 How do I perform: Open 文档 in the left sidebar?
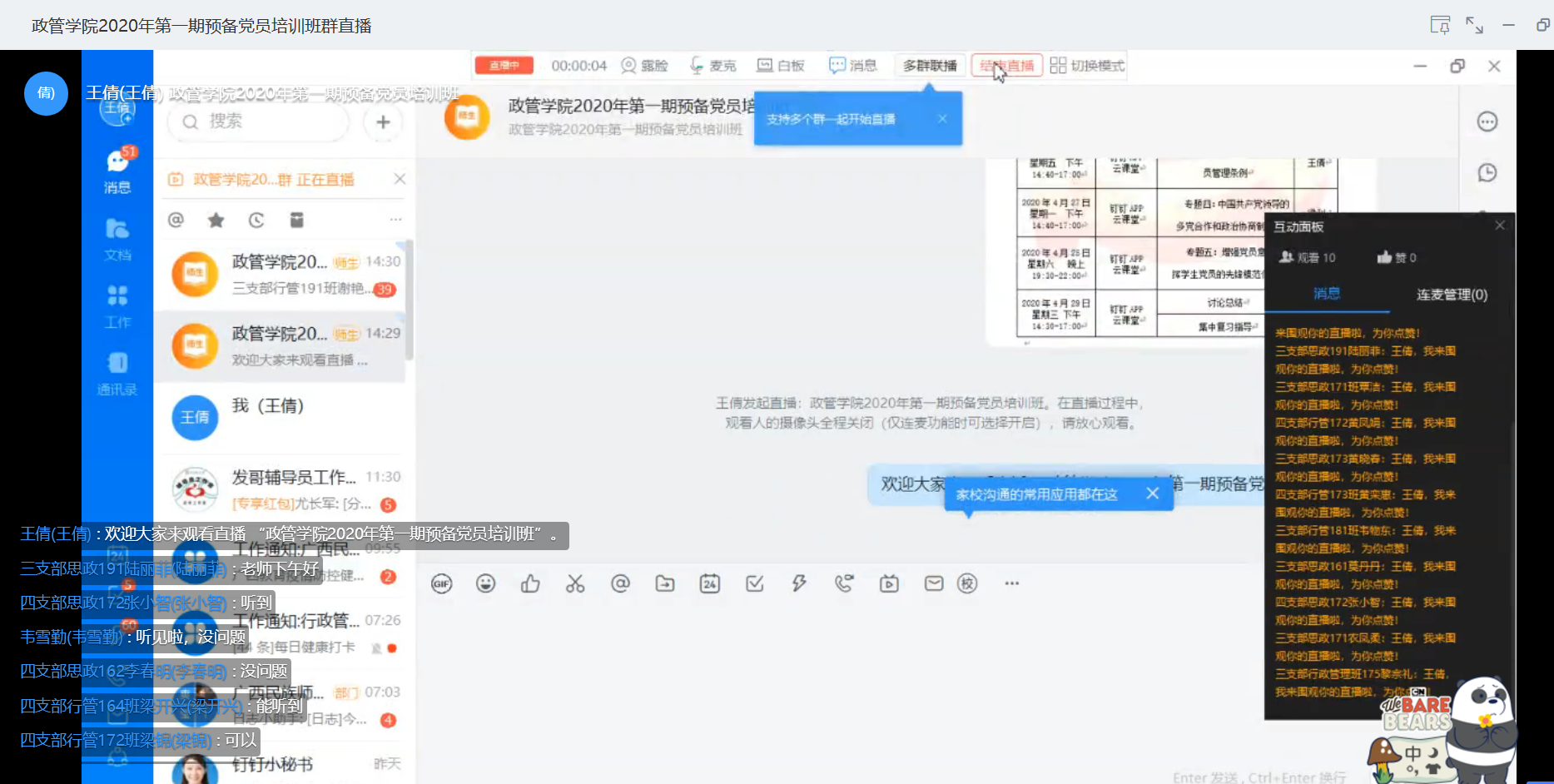117,240
